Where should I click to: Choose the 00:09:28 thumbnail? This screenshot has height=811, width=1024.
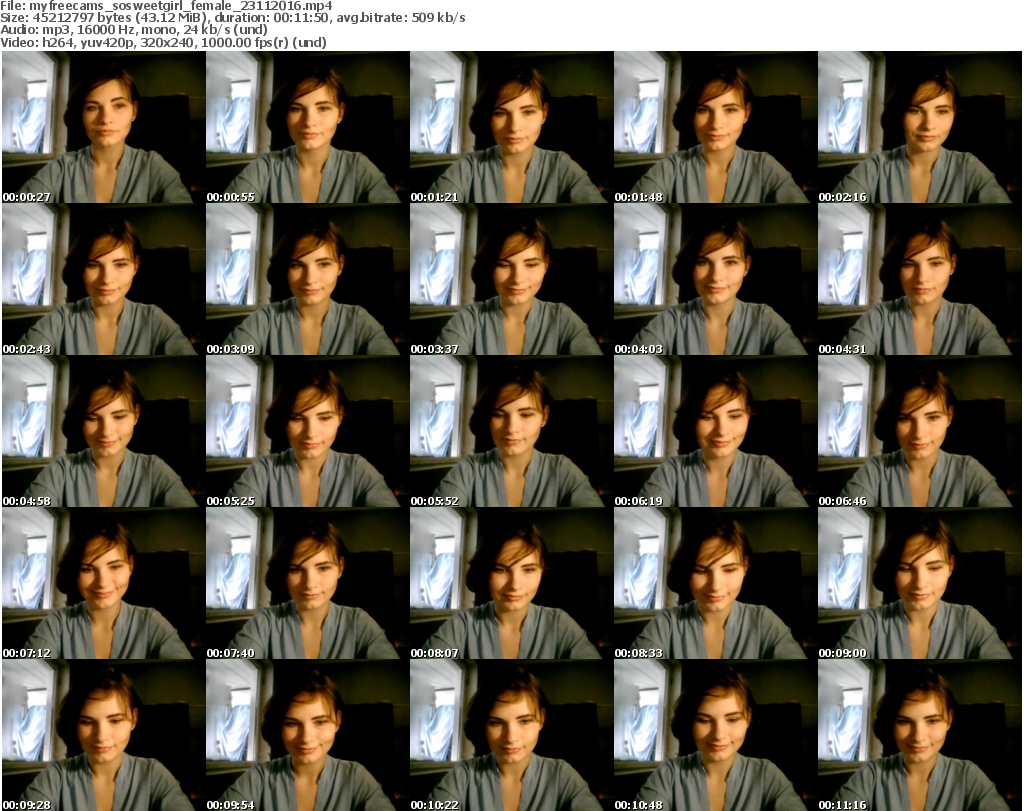[103, 735]
